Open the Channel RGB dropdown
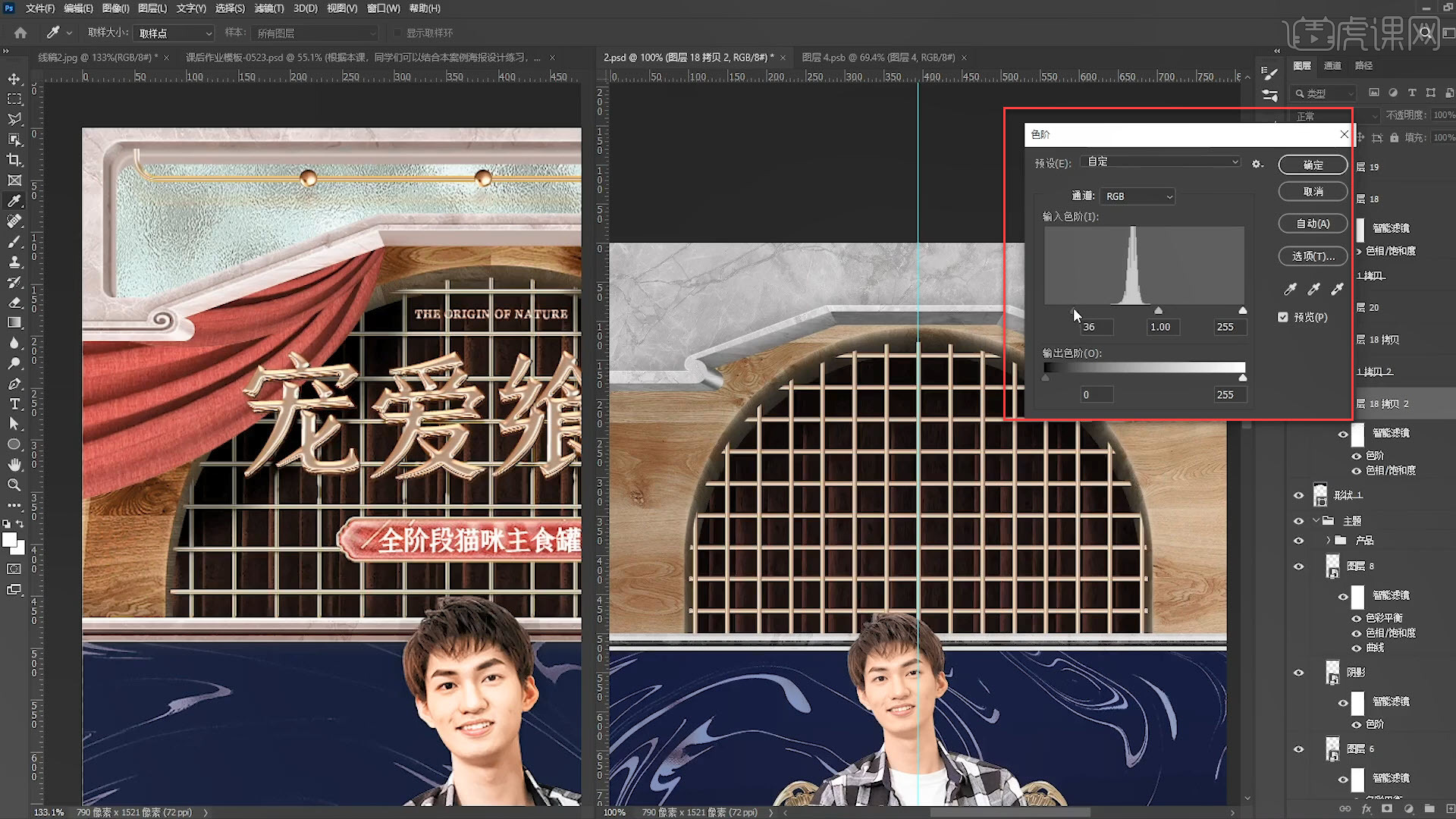Viewport: 1456px width, 819px height. [x=1137, y=196]
